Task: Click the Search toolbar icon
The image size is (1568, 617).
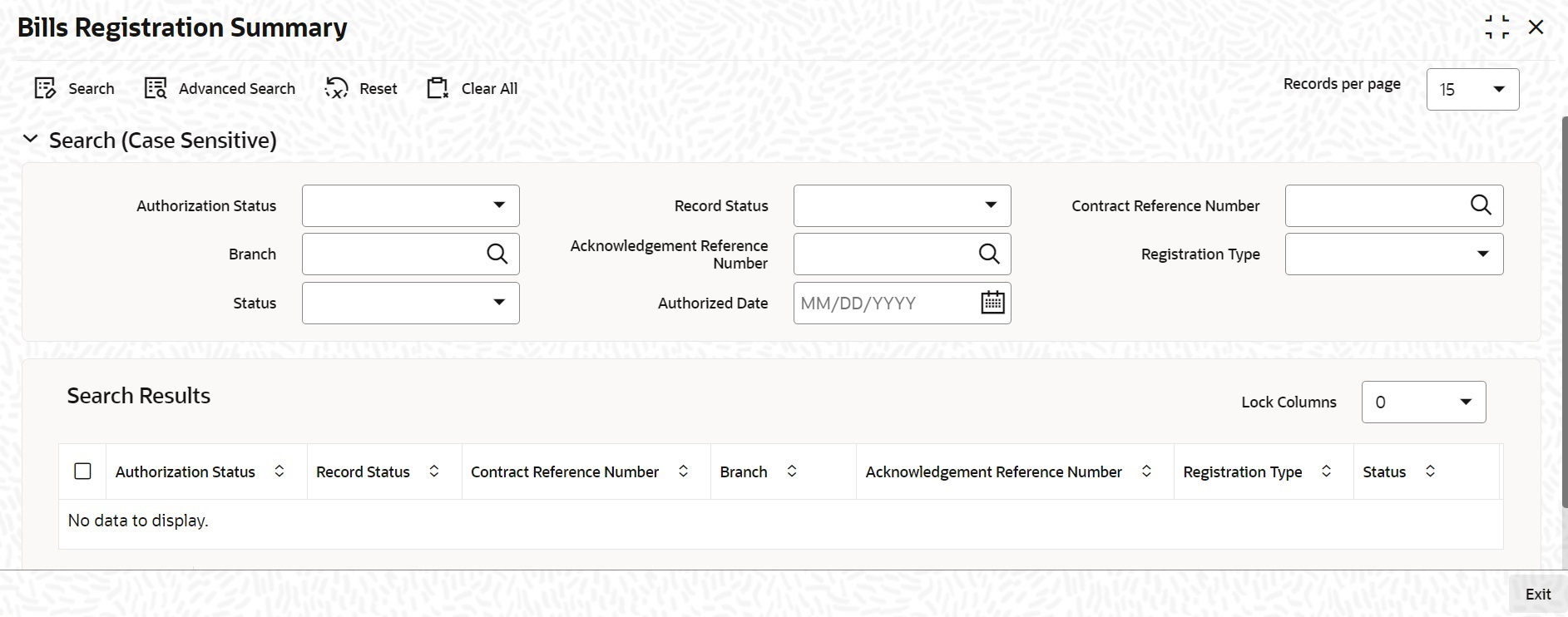Action: [45, 88]
